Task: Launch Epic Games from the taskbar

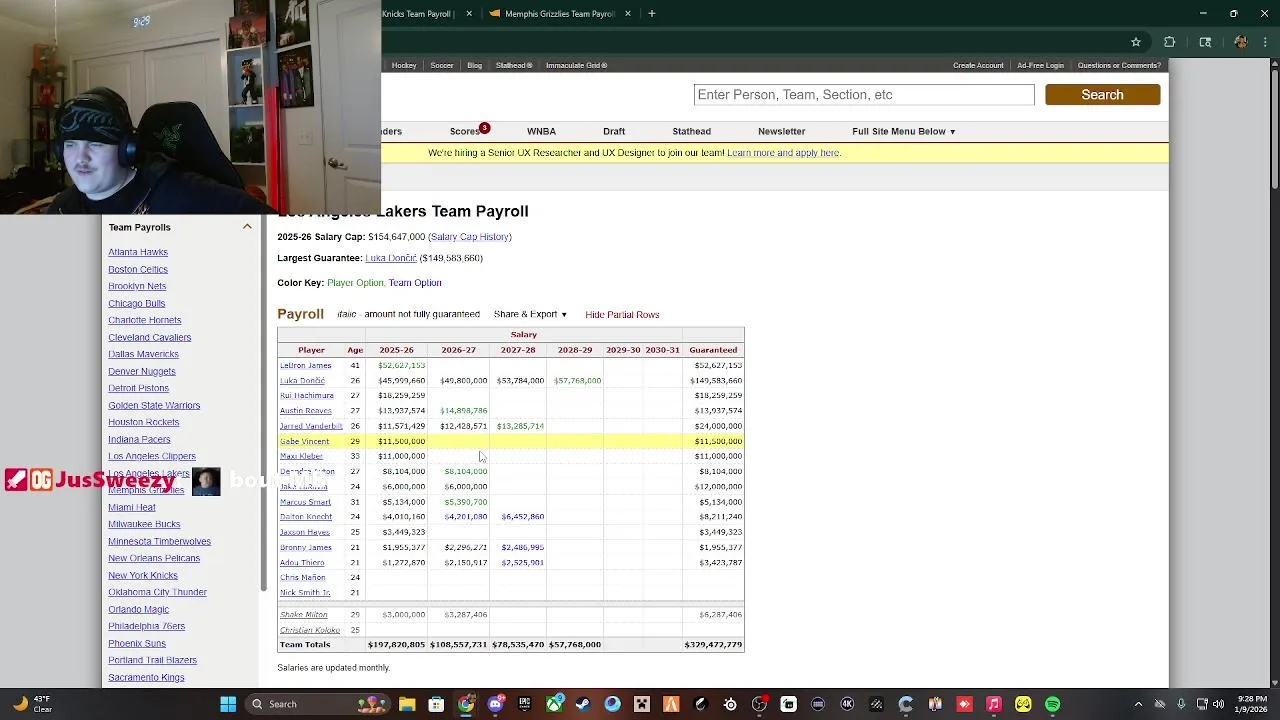Action: coord(524,704)
